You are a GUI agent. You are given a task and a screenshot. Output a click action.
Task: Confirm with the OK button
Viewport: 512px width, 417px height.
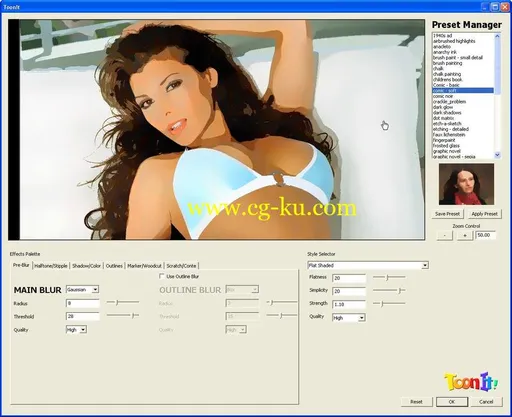point(452,402)
